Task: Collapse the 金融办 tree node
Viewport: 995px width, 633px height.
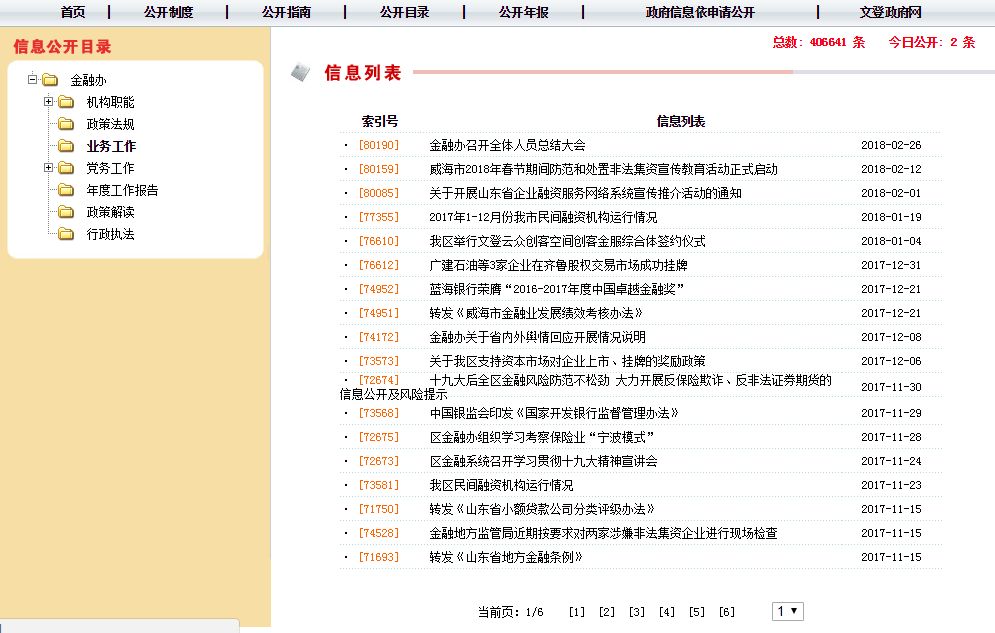Action: click(32, 79)
